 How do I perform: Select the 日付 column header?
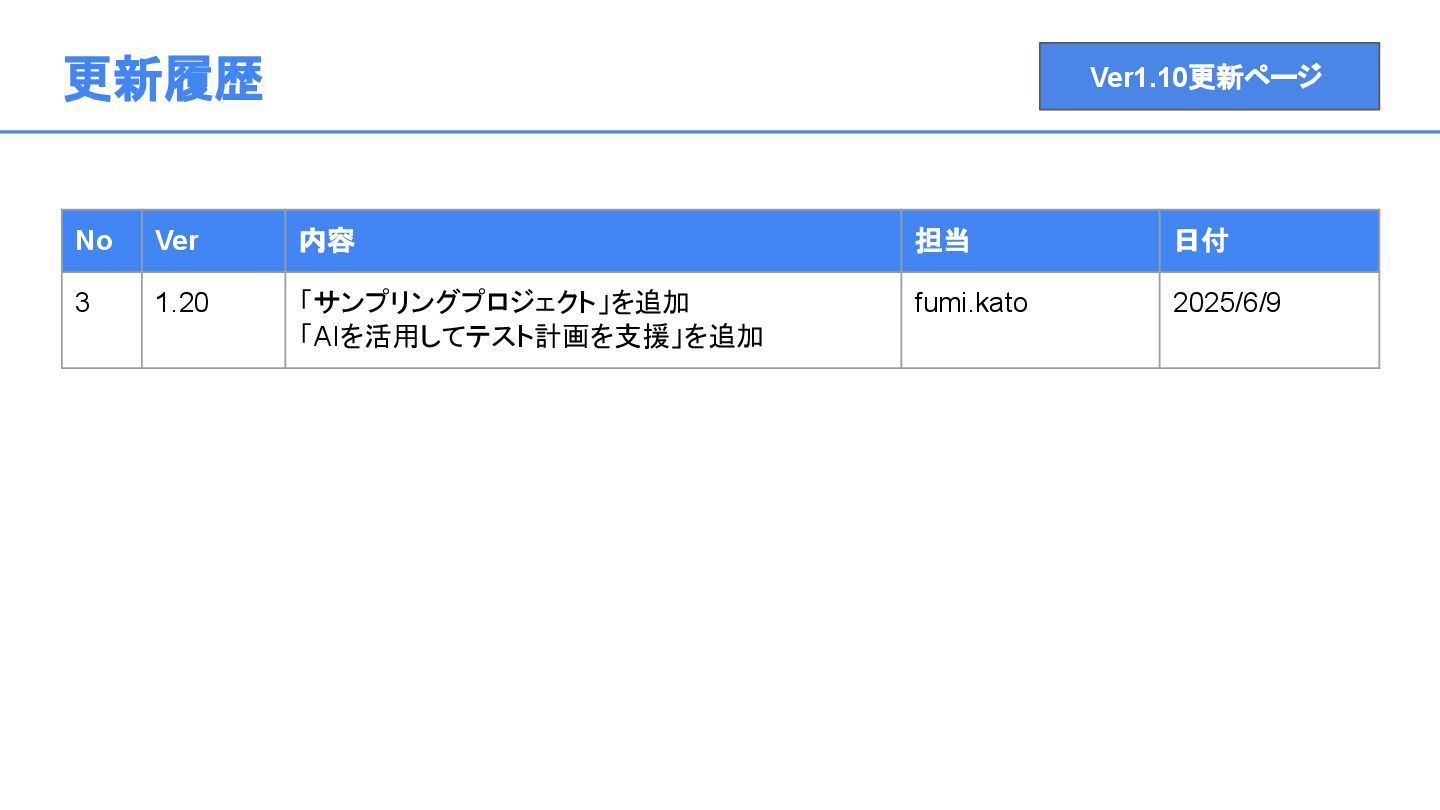click(1201, 241)
